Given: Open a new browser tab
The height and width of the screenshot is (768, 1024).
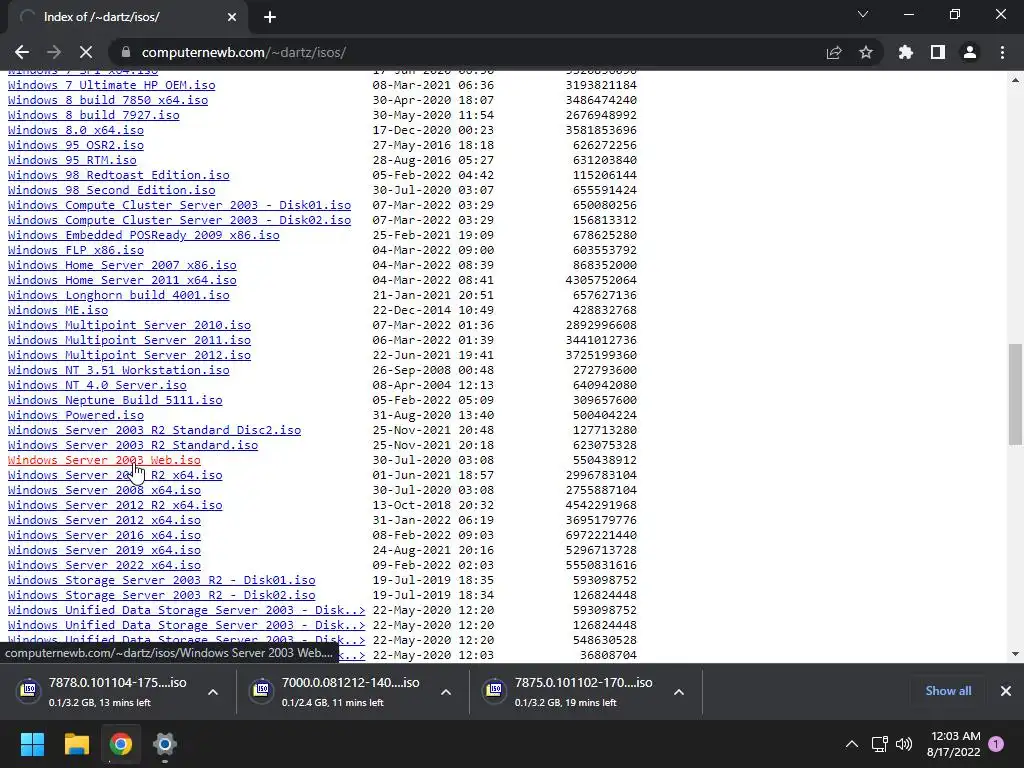Looking at the screenshot, I should [x=270, y=17].
